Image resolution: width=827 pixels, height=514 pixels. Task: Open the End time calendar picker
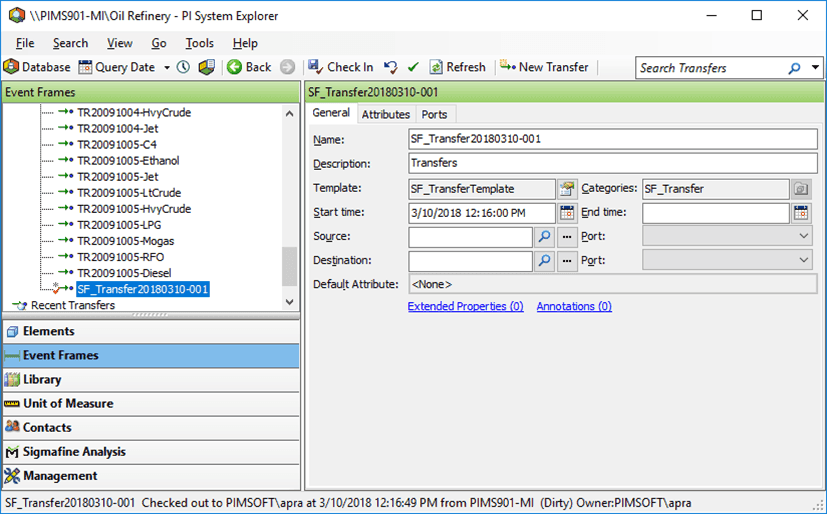(x=801, y=213)
